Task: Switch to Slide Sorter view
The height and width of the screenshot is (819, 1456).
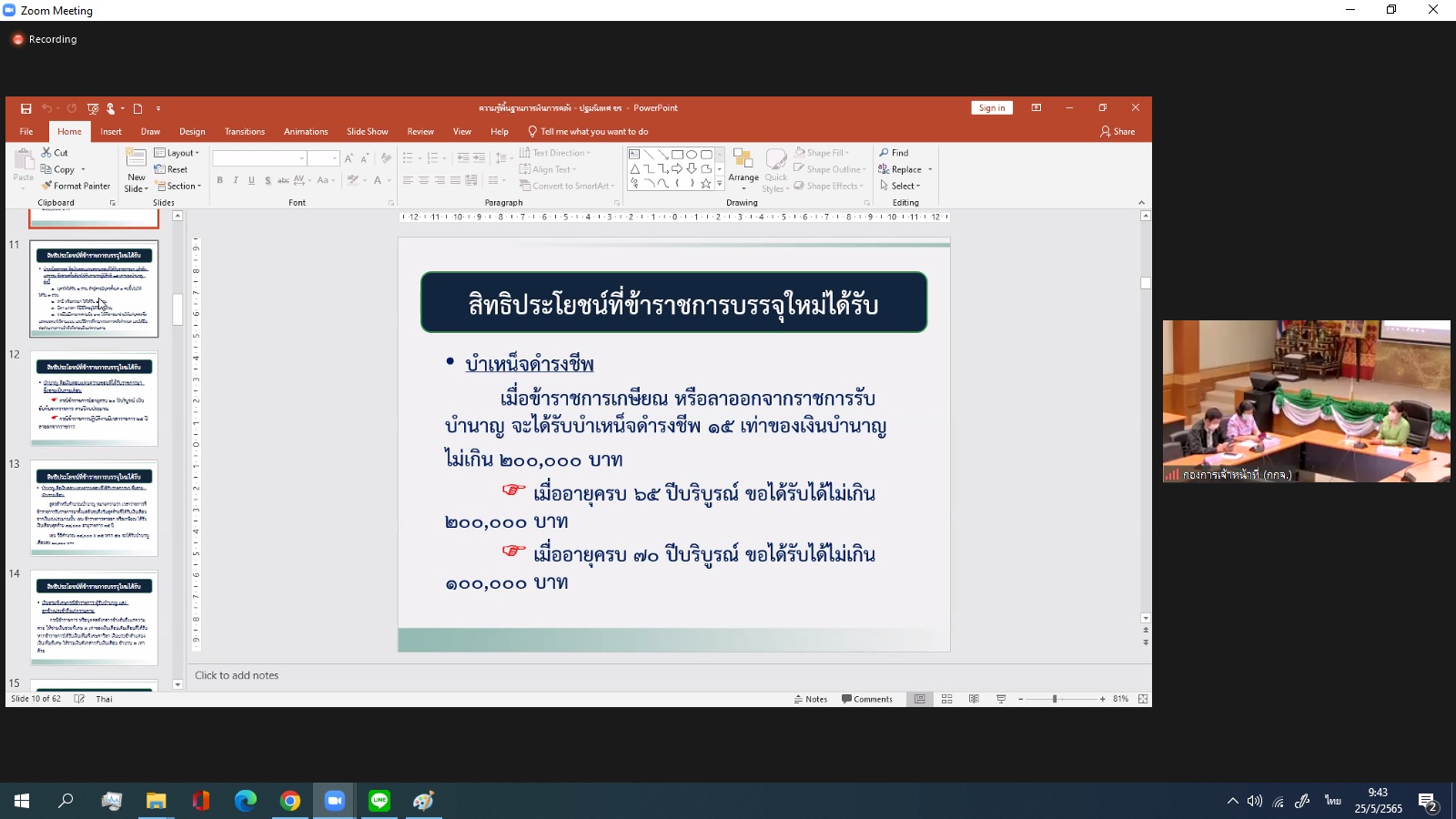Action: coord(947,699)
